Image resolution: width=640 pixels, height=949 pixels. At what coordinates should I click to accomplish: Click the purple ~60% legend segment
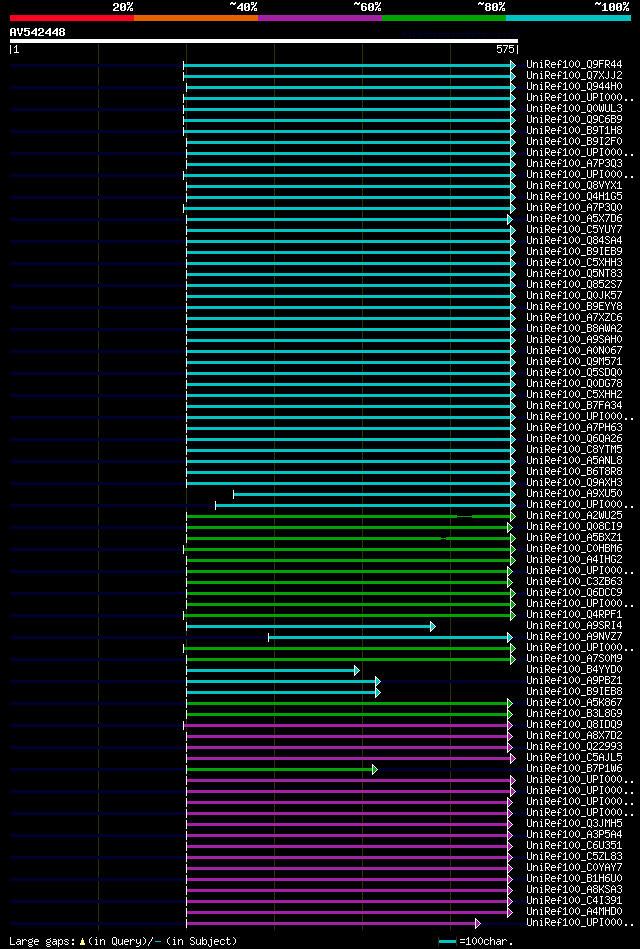tap(320, 18)
